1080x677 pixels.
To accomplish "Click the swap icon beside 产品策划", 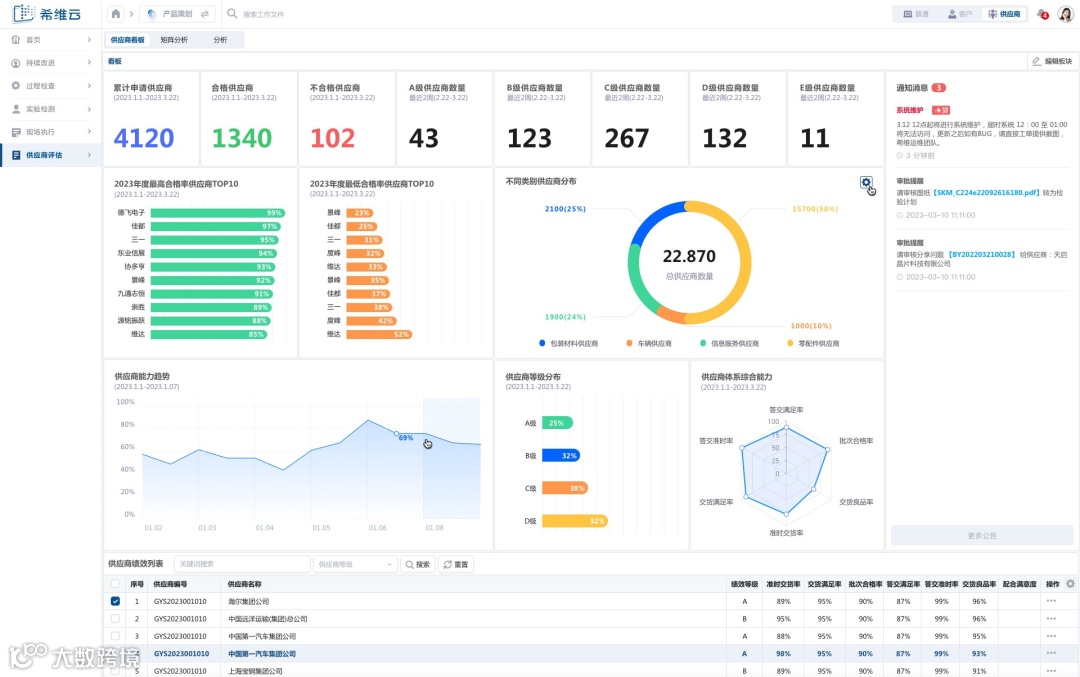I will click(x=205, y=14).
